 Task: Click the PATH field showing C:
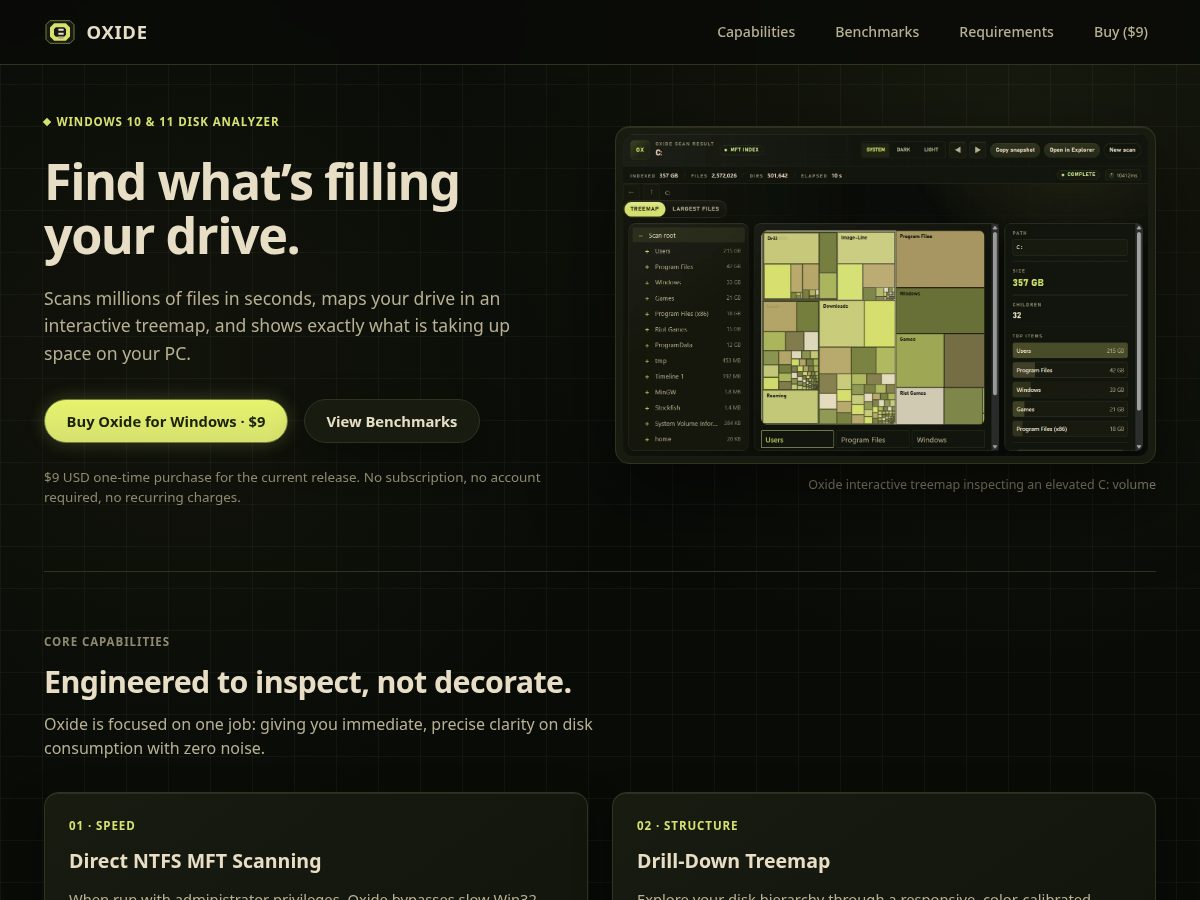(x=1070, y=246)
